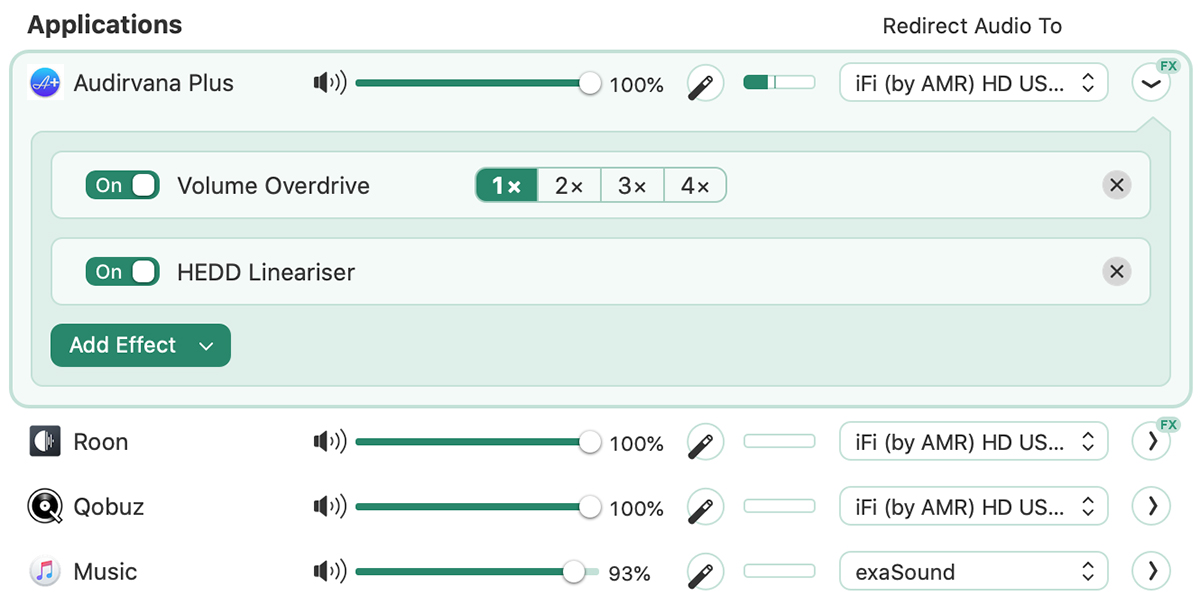Expand the Roon FX chevron
This screenshot has width=1200, height=605.
(x=1152, y=442)
